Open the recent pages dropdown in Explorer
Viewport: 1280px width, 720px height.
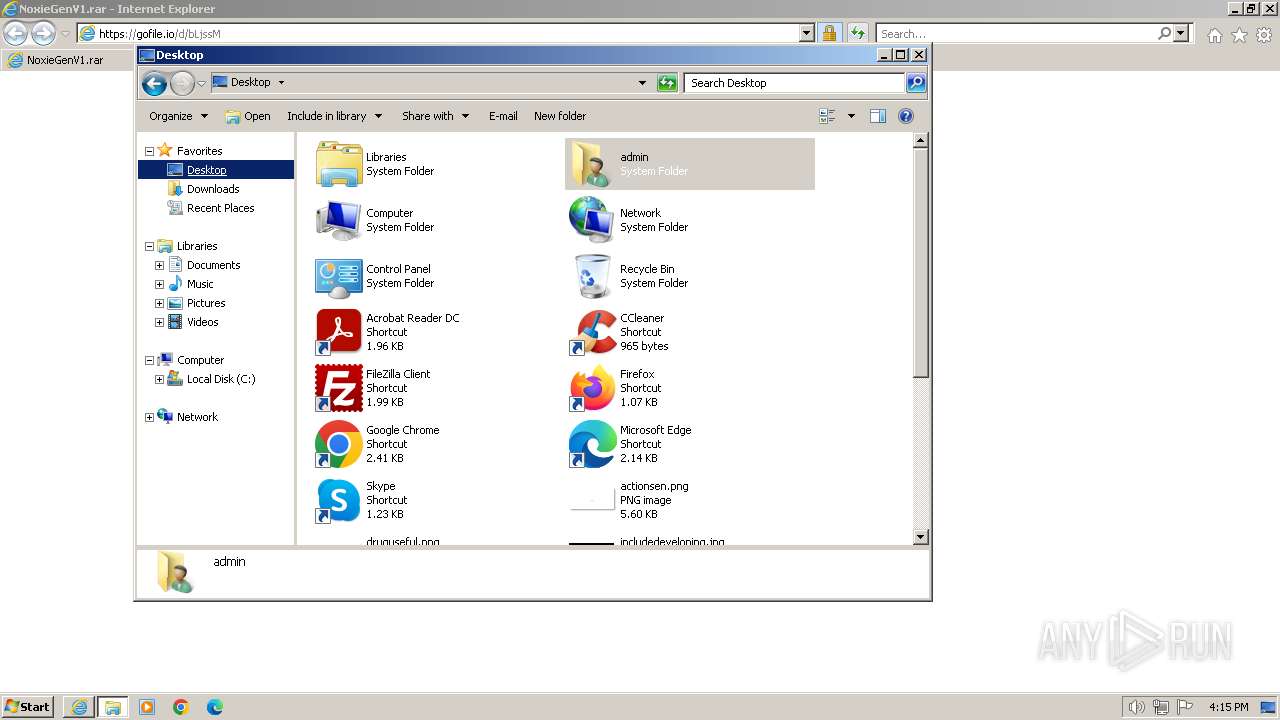tap(201, 83)
